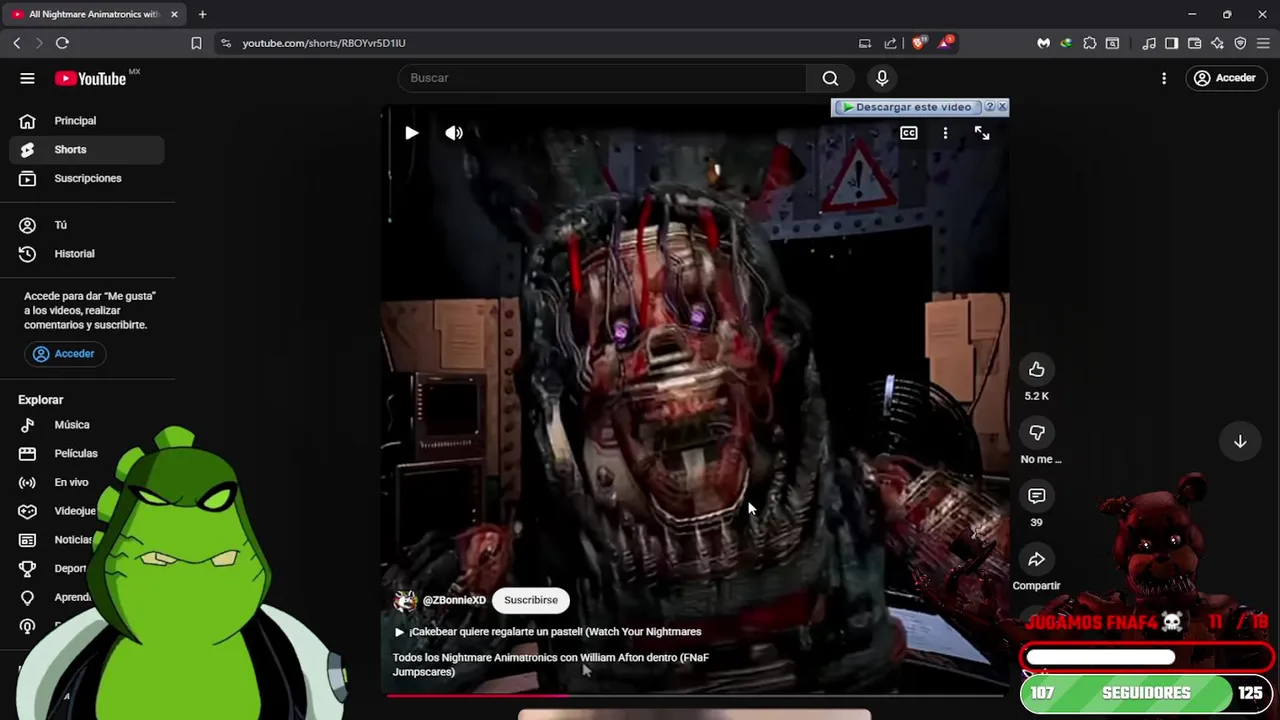This screenshot has height=720, width=1280.
Task: Open the YouTube hamburger guide menu
Action: point(27,78)
